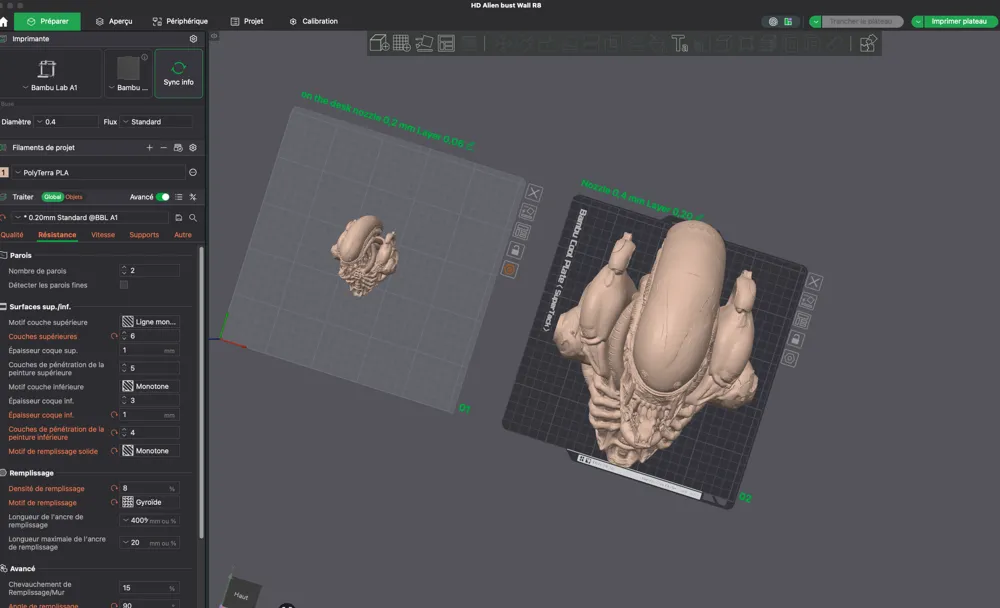Image resolution: width=1000 pixels, height=608 pixels.
Task: Open Longueur maximale de l'ancre dropdown
Action: pos(150,542)
